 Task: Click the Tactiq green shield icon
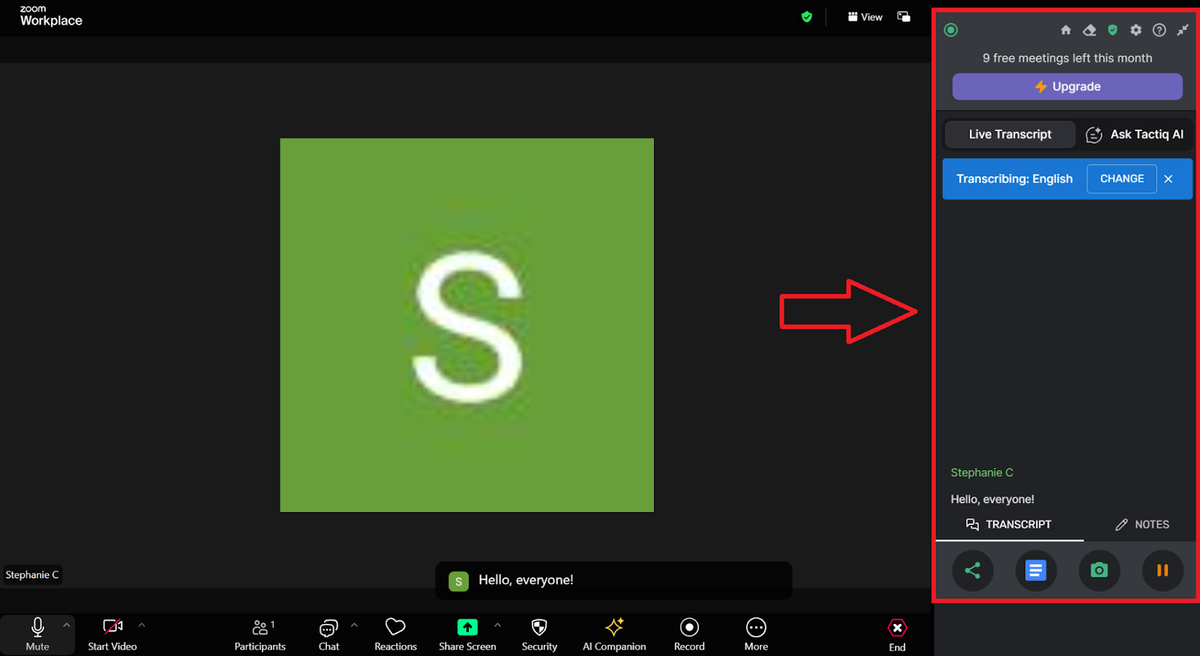tap(1112, 30)
